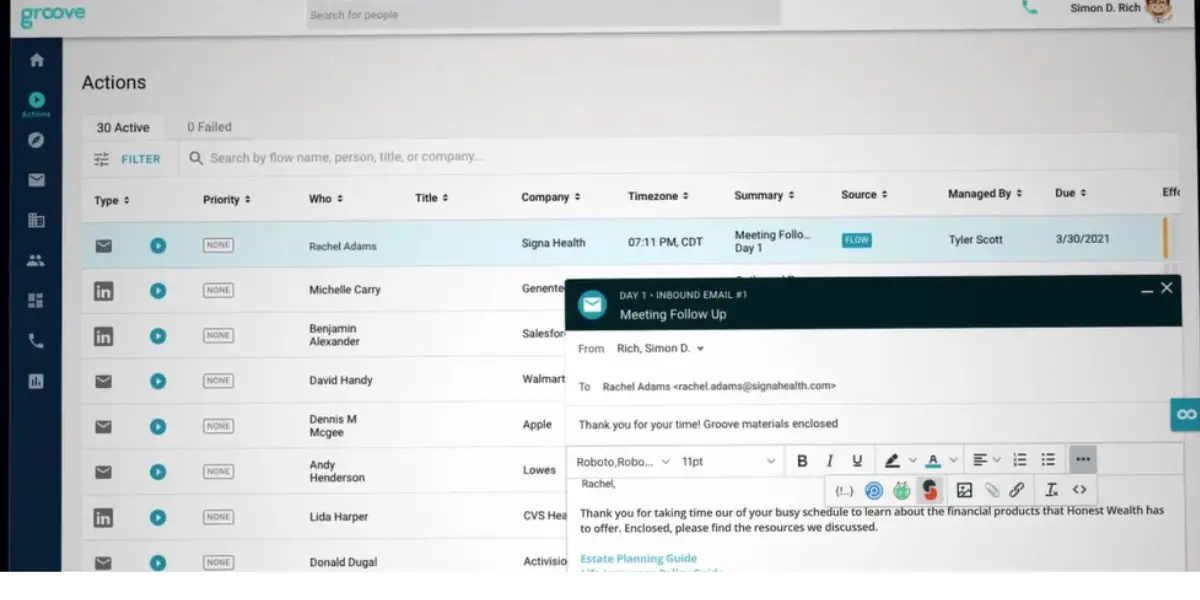Viewport: 1200px width, 600px height.
Task: Sort the table by the Due column
Action: pyautogui.click(x=1070, y=193)
